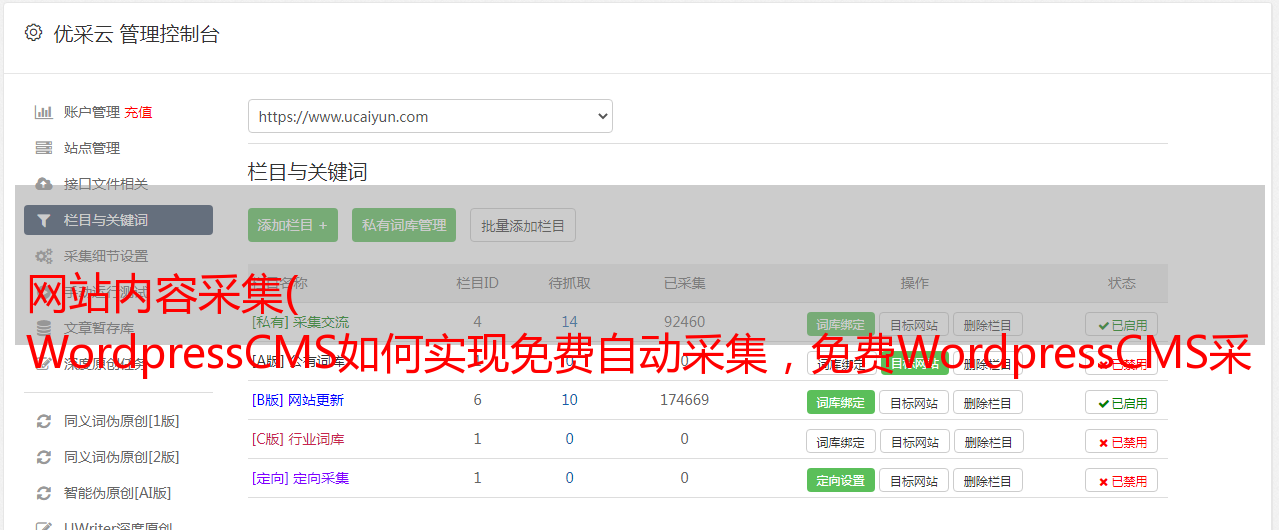
Task: Click the cloud icon for 接口文件相关
Action: 44,184
